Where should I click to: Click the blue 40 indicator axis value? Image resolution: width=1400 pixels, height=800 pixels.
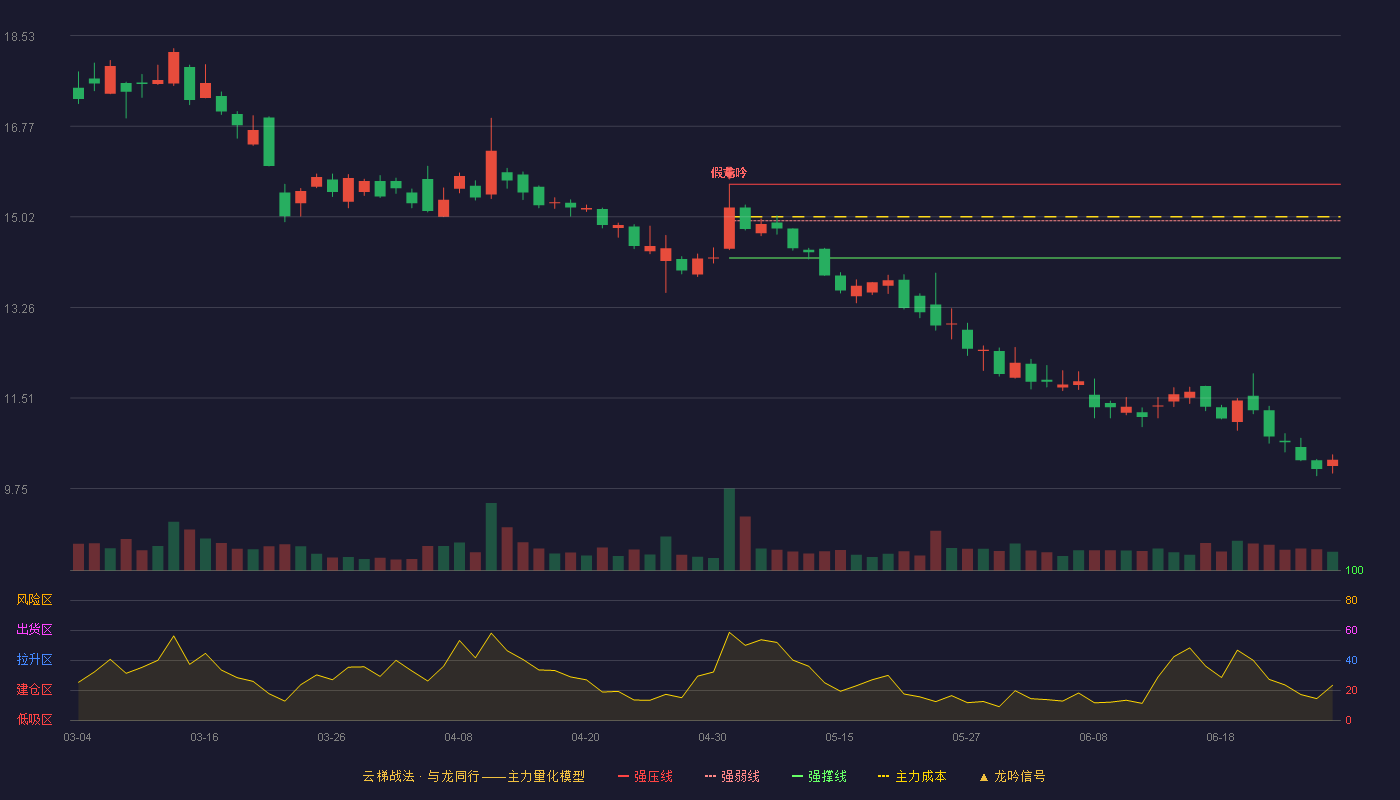[1352, 660]
